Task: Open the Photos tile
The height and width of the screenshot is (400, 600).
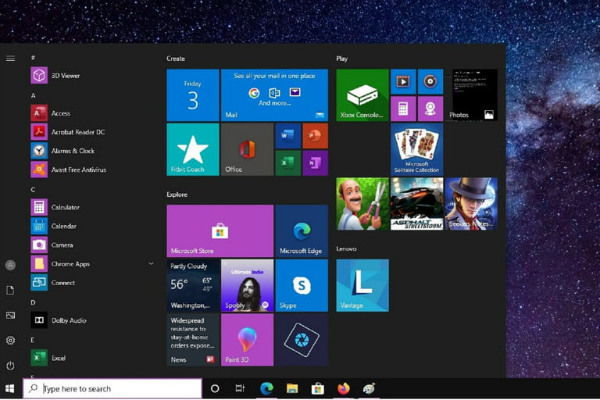Action: 471,95
